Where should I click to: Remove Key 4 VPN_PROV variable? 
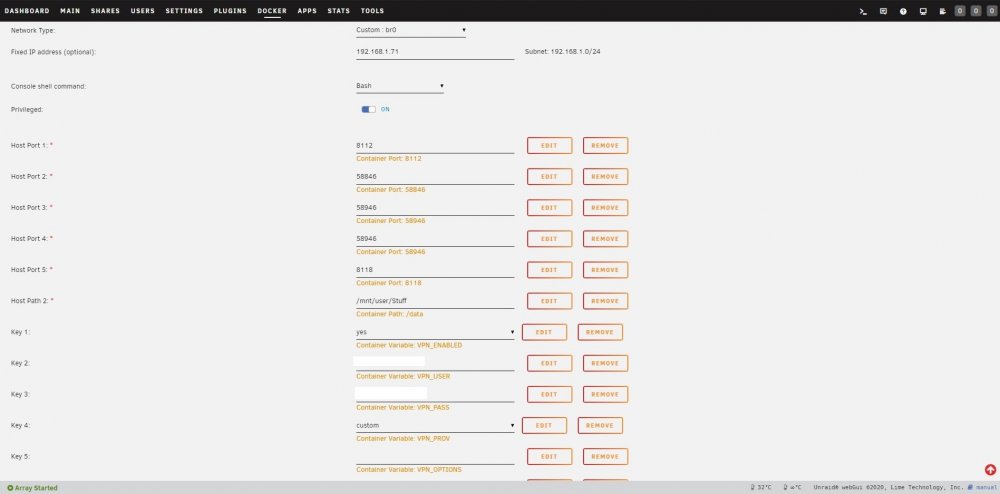(x=600, y=425)
